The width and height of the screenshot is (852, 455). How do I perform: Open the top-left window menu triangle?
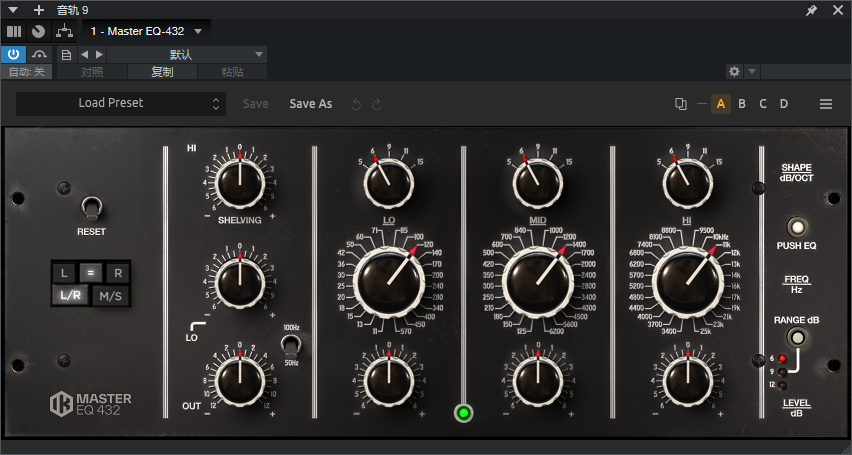[x=13, y=10]
